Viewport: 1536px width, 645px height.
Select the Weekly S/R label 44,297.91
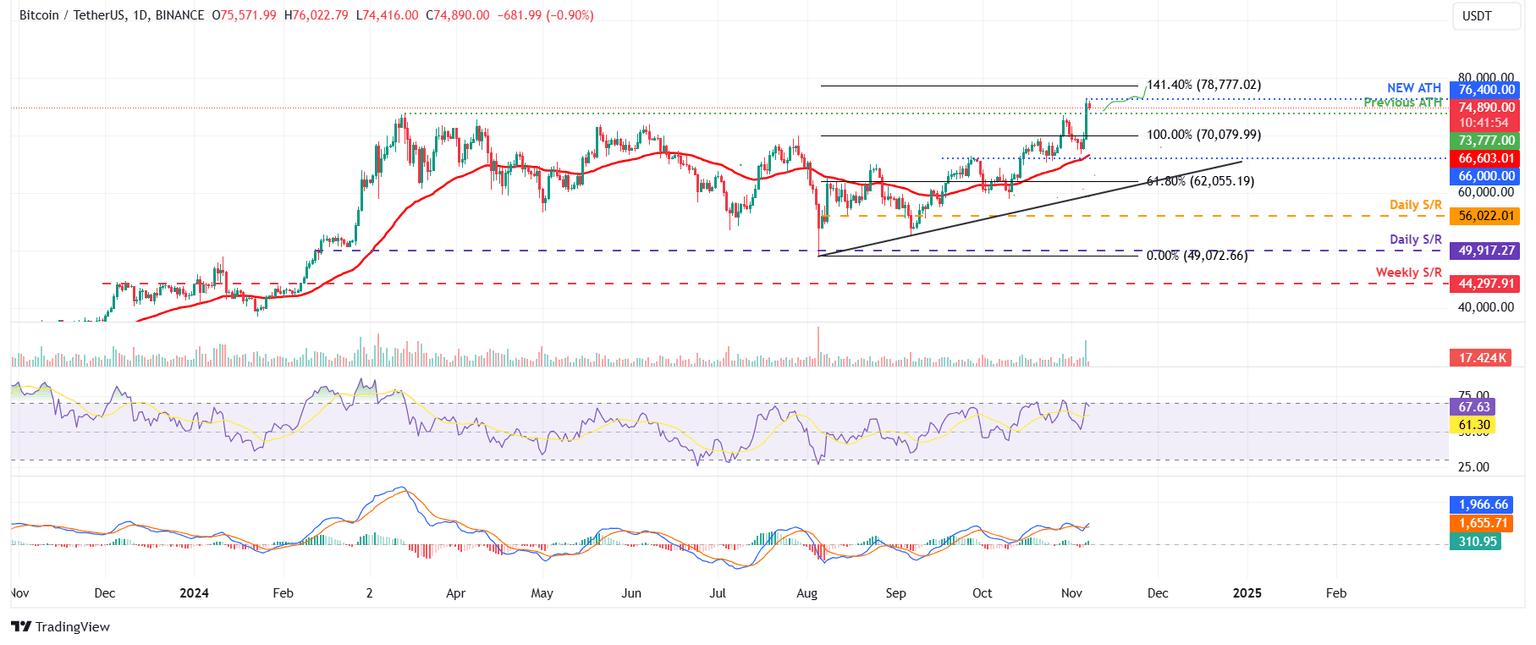click(x=1484, y=284)
